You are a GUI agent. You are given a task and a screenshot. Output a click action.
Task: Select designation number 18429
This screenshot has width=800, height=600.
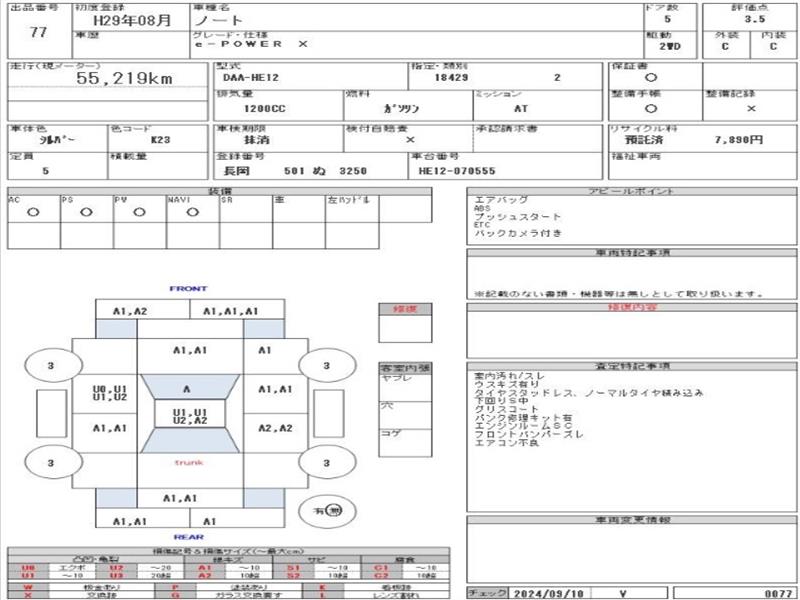[451, 78]
